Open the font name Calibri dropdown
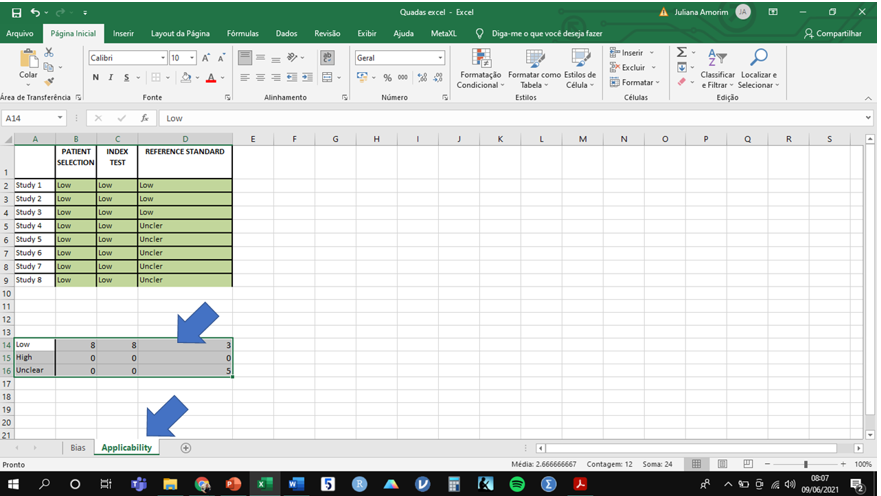This screenshot has width=881, height=496. (161, 58)
